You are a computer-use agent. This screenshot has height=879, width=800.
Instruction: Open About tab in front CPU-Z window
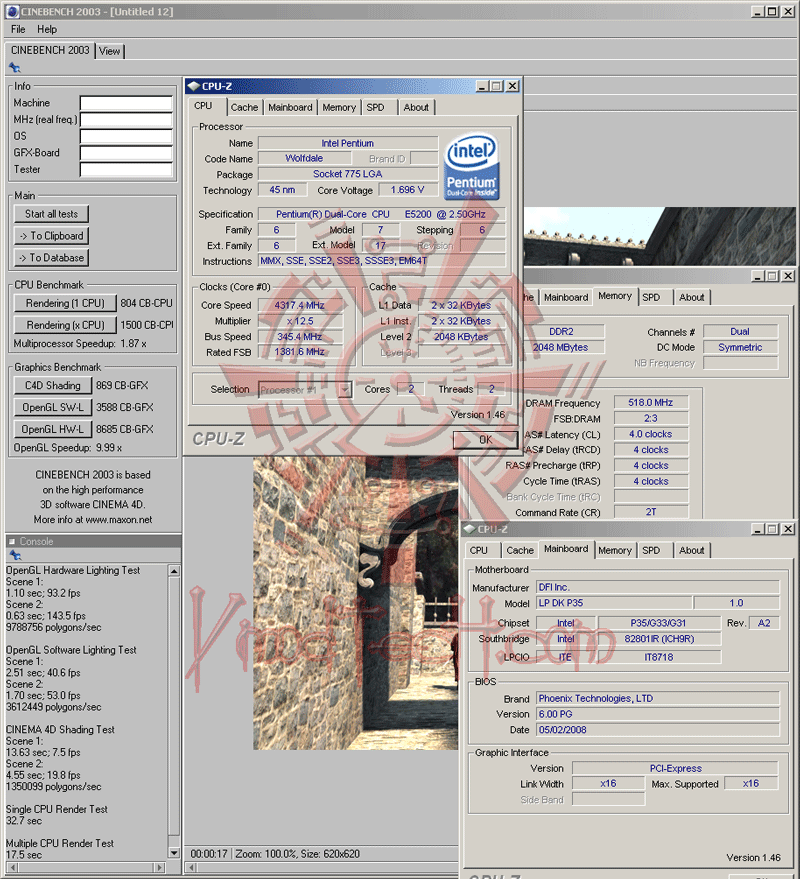tap(416, 107)
